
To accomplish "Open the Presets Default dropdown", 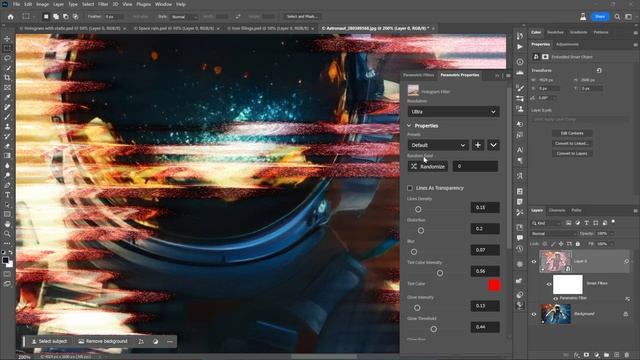I will click(x=438, y=145).
